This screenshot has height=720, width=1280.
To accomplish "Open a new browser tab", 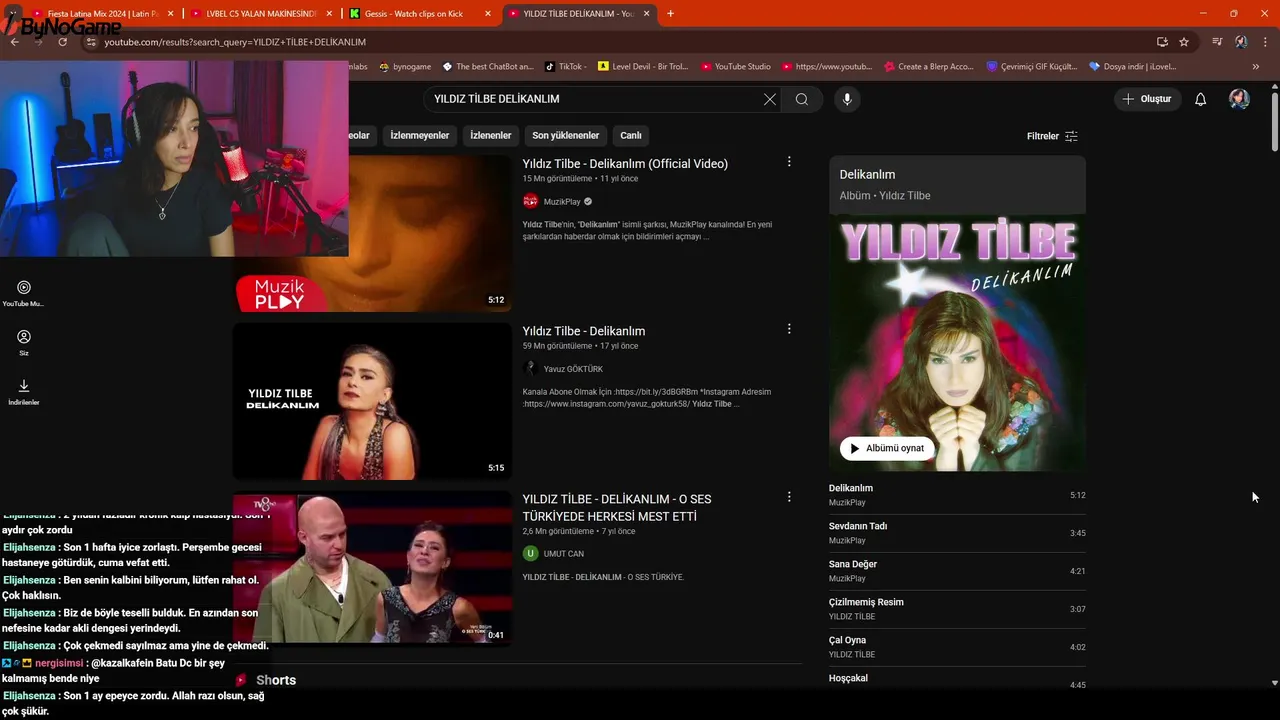I will click(x=670, y=14).
